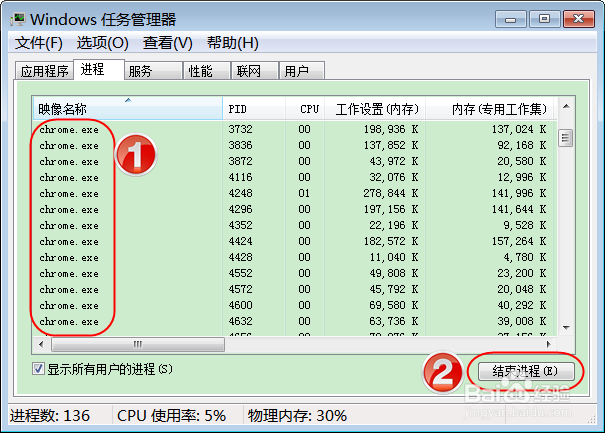Open the 性能 tab
605x433 pixels.
click(207, 71)
